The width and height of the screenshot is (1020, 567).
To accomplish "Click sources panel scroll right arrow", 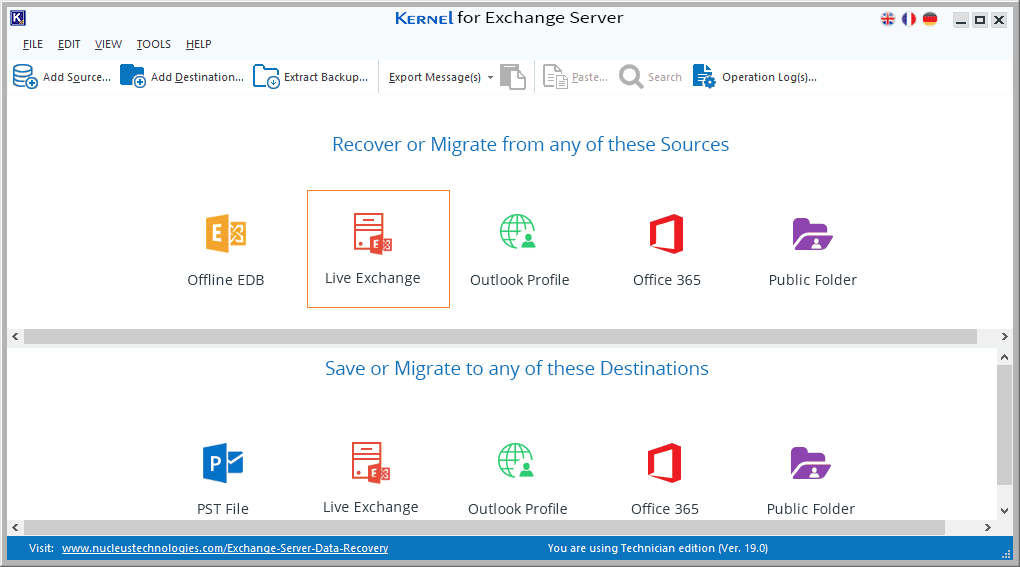I will (x=1004, y=336).
